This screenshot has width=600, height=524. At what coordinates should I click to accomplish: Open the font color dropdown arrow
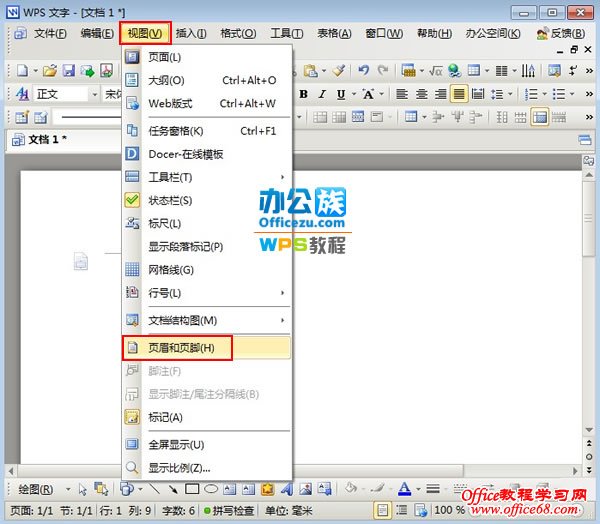[418, 489]
